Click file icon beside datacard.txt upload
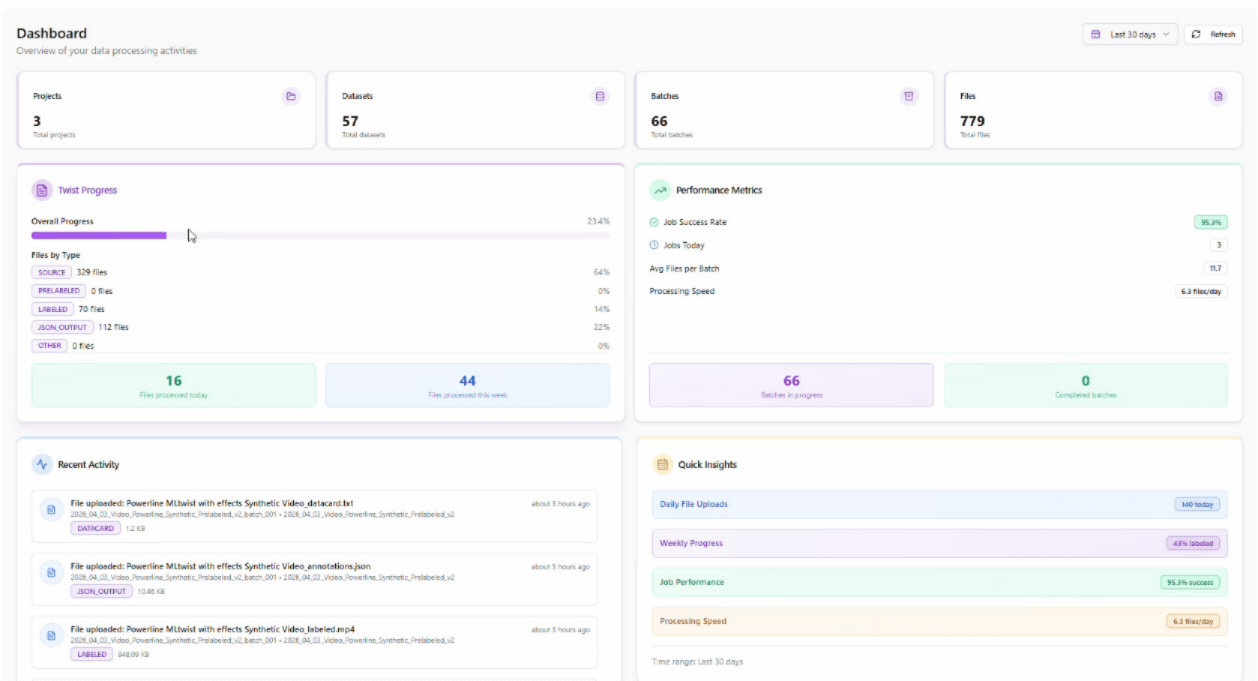The width and height of the screenshot is (1258, 681). point(51,510)
